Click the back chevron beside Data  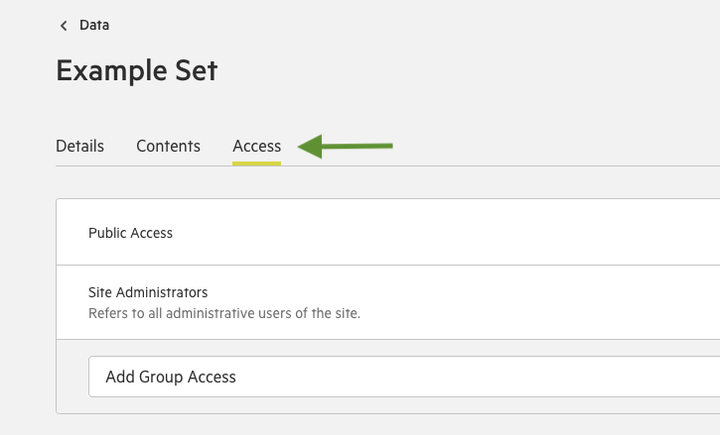pos(63,26)
